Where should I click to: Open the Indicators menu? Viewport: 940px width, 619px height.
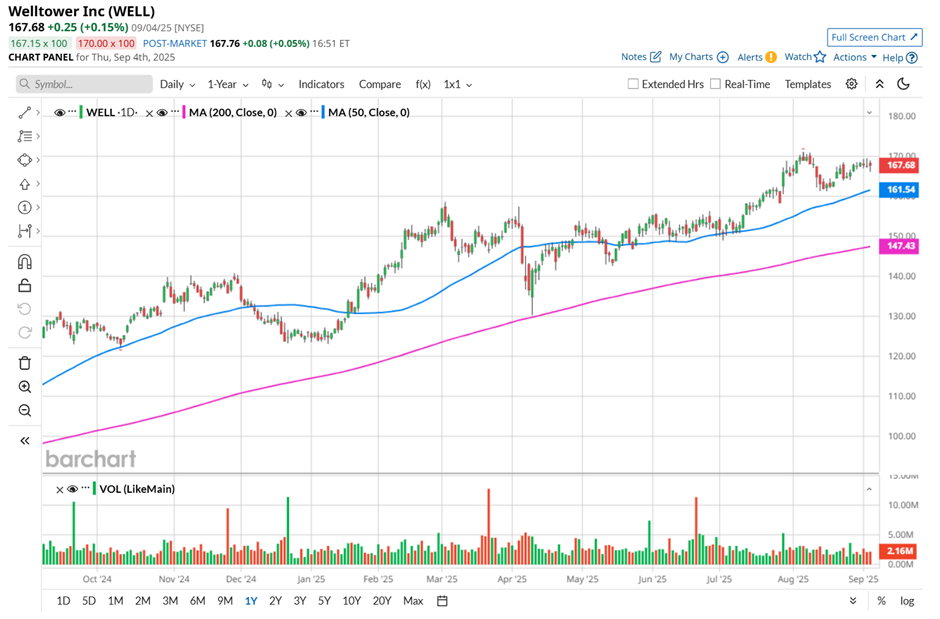[321, 84]
